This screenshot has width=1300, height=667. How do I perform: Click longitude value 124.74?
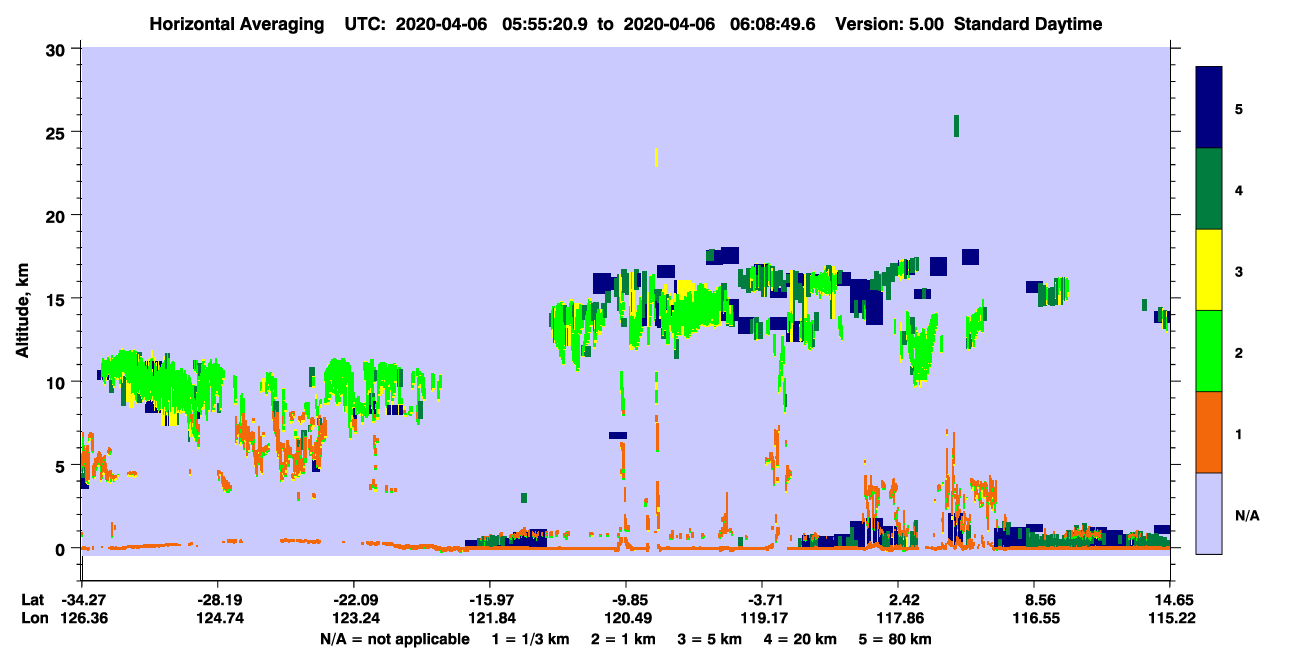[218, 619]
